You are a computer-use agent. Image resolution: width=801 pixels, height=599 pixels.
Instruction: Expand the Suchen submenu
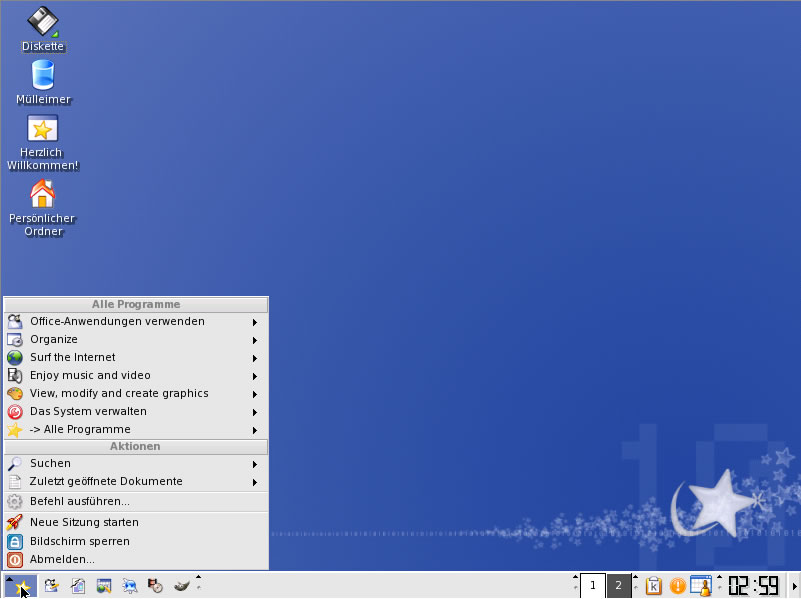click(50, 464)
